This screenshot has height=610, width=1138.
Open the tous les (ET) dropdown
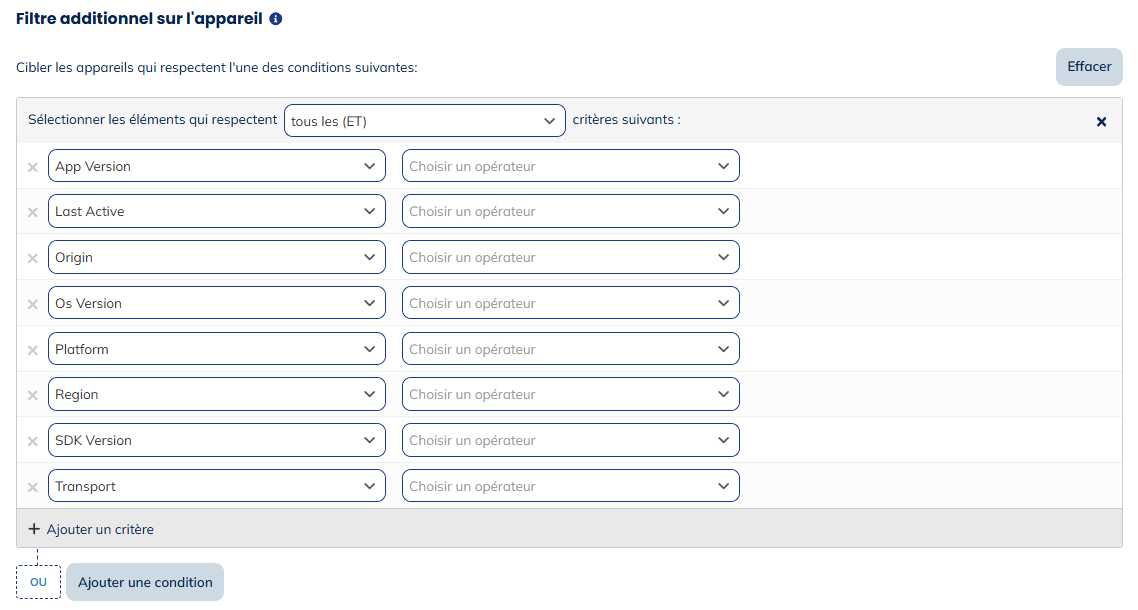424,120
